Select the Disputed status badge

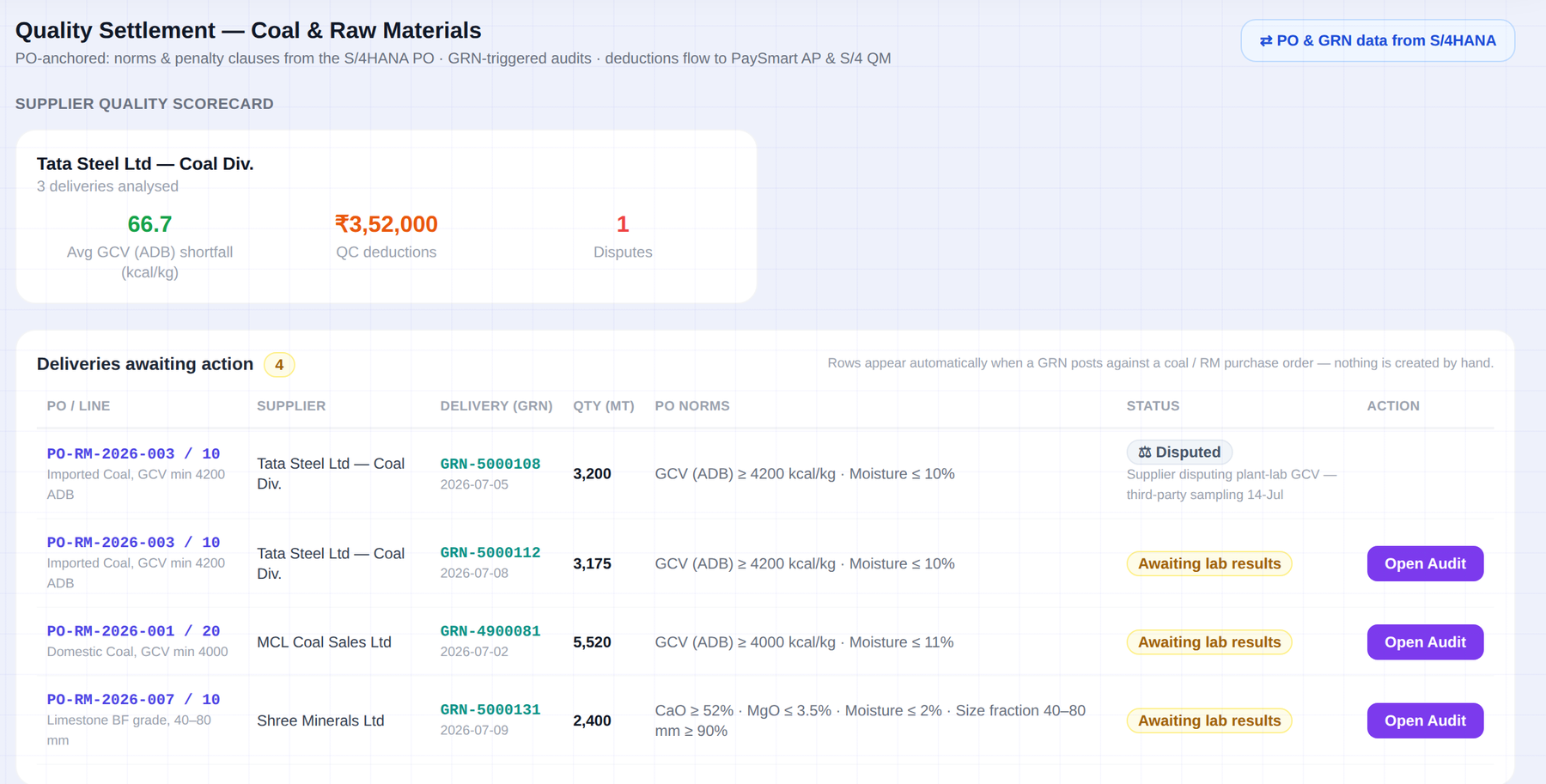[x=1179, y=453]
